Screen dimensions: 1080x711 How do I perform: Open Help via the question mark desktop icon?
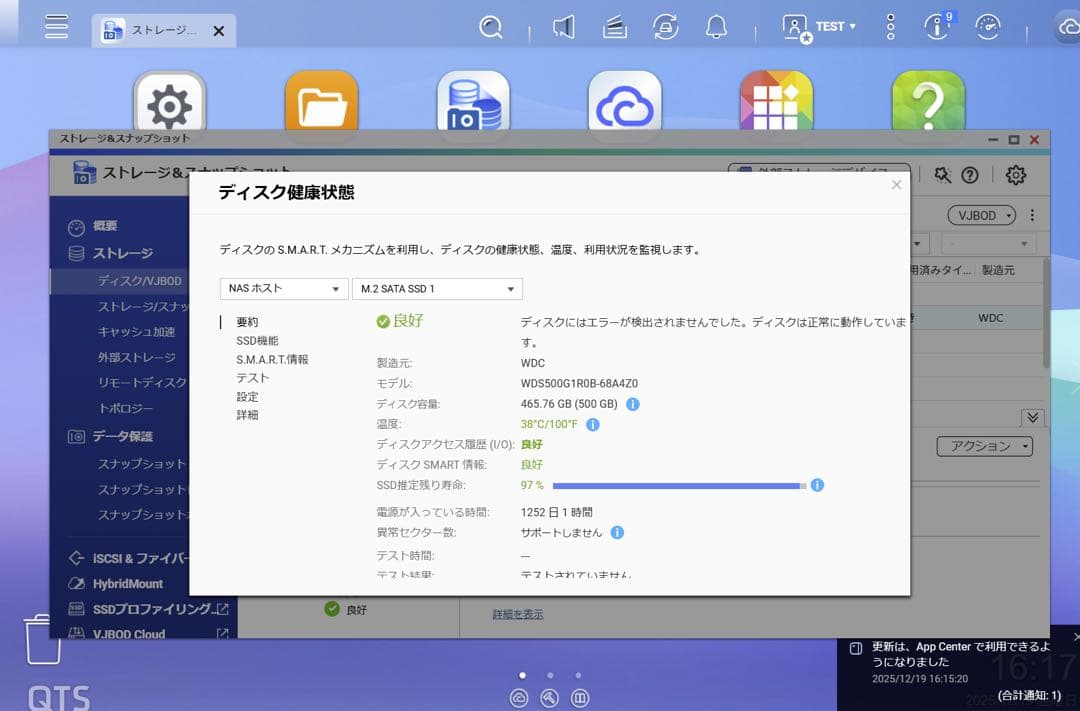point(929,100)
